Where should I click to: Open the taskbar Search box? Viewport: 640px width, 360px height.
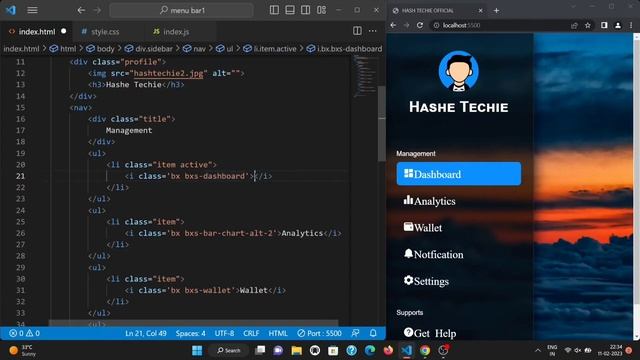(x=229, y=350)
